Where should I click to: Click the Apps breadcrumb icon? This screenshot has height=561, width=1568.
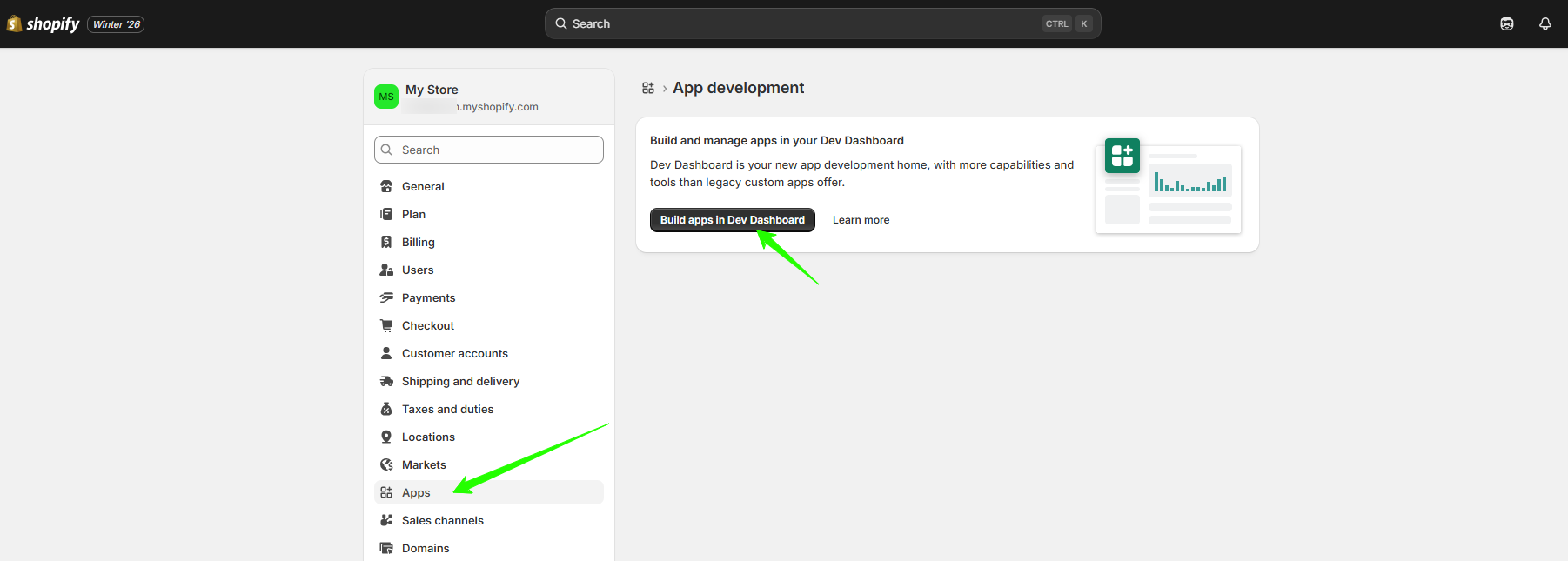648,88
